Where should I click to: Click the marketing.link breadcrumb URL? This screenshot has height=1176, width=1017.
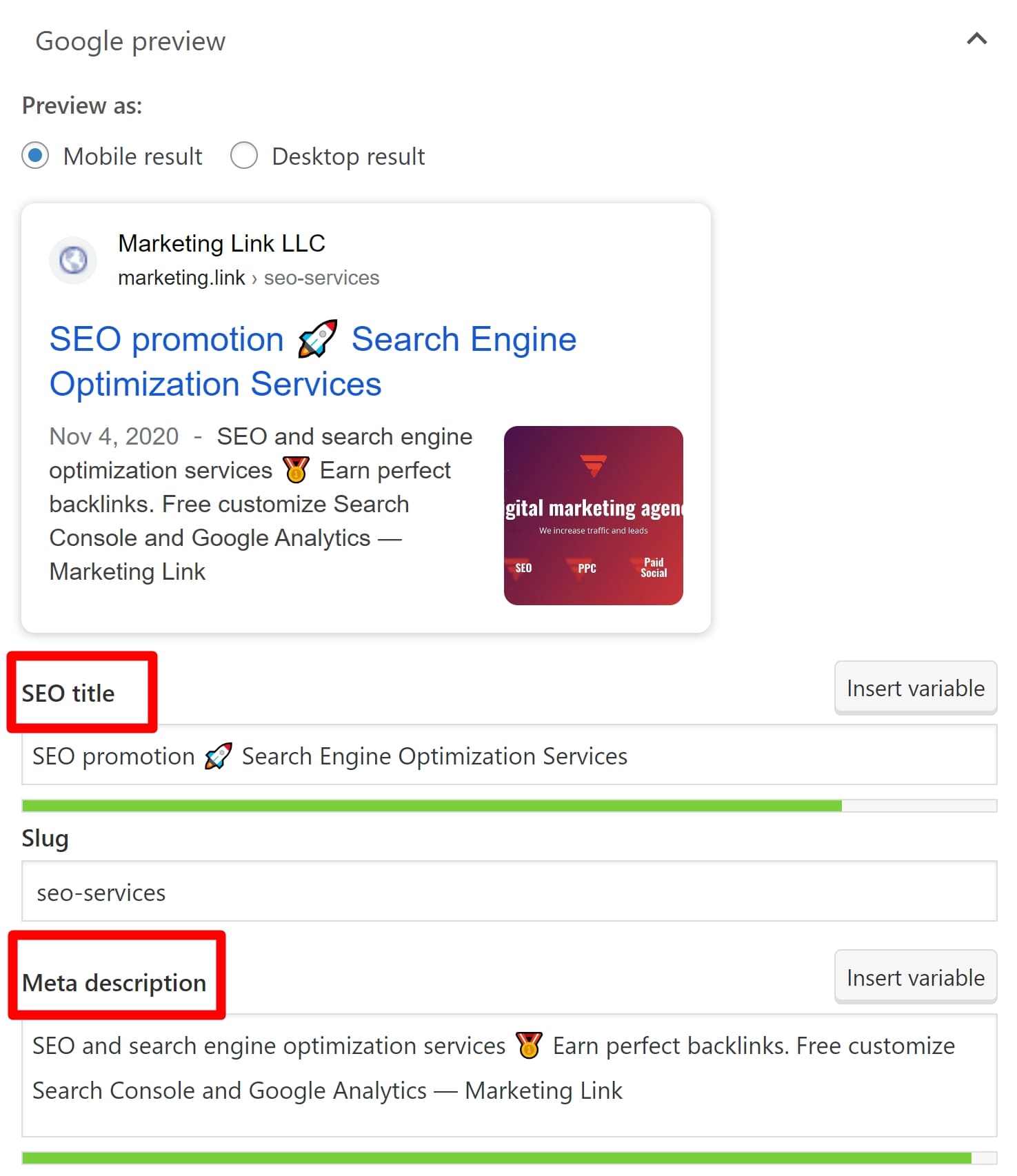click(x=181, y=278)
